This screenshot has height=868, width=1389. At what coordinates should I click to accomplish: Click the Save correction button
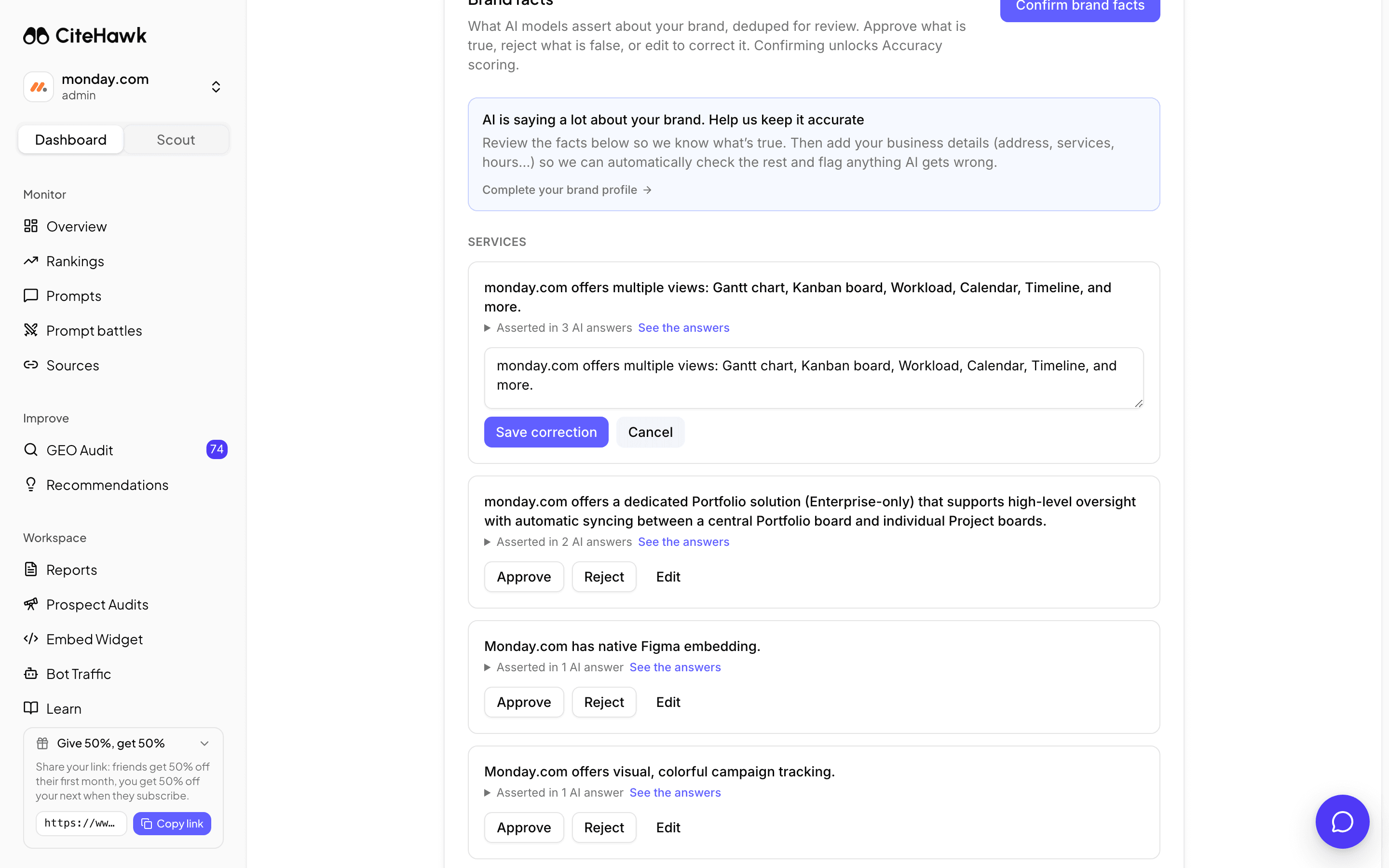546,432
